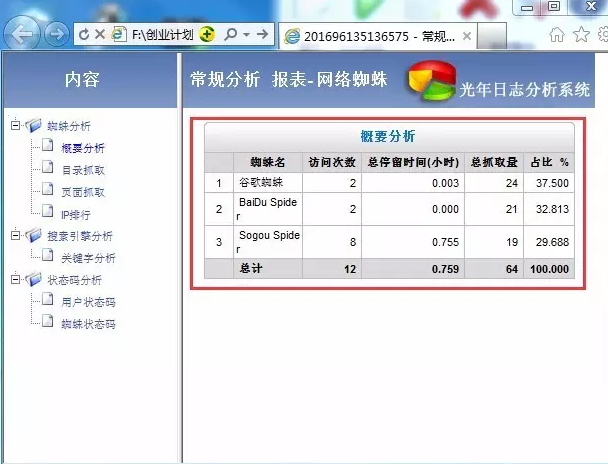
Task: Maximize the browser window
Action: [x=554, y=6]
